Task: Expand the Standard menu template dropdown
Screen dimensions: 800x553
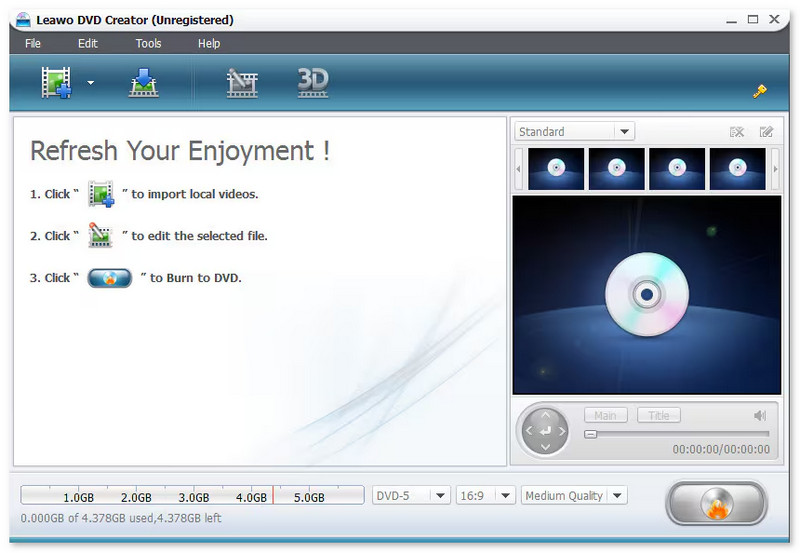Action: pyautogui.click(x=624, y=132)
